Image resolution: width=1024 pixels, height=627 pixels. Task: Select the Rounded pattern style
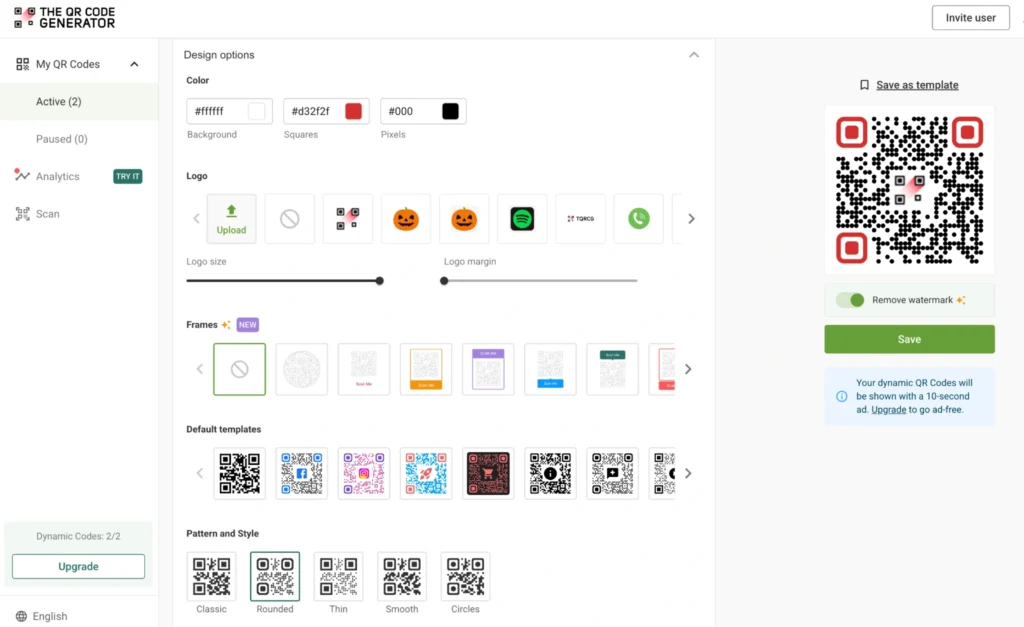[x=275, y=577]
